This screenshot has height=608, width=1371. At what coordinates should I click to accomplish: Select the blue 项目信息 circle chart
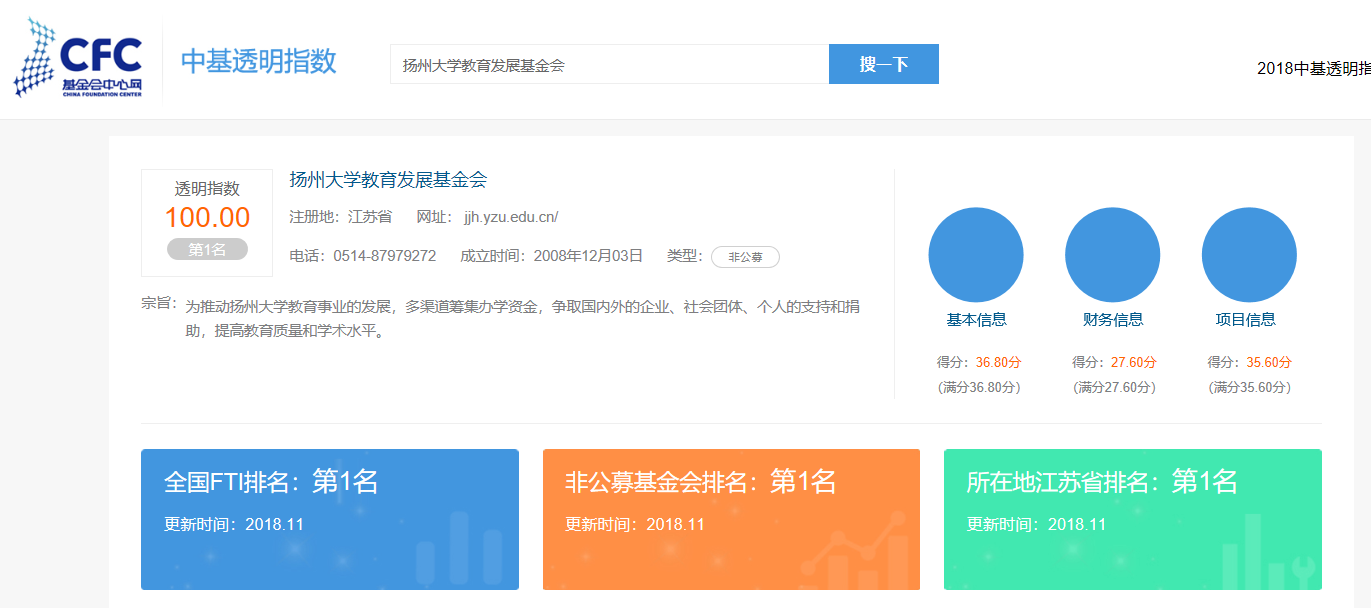1249,255
